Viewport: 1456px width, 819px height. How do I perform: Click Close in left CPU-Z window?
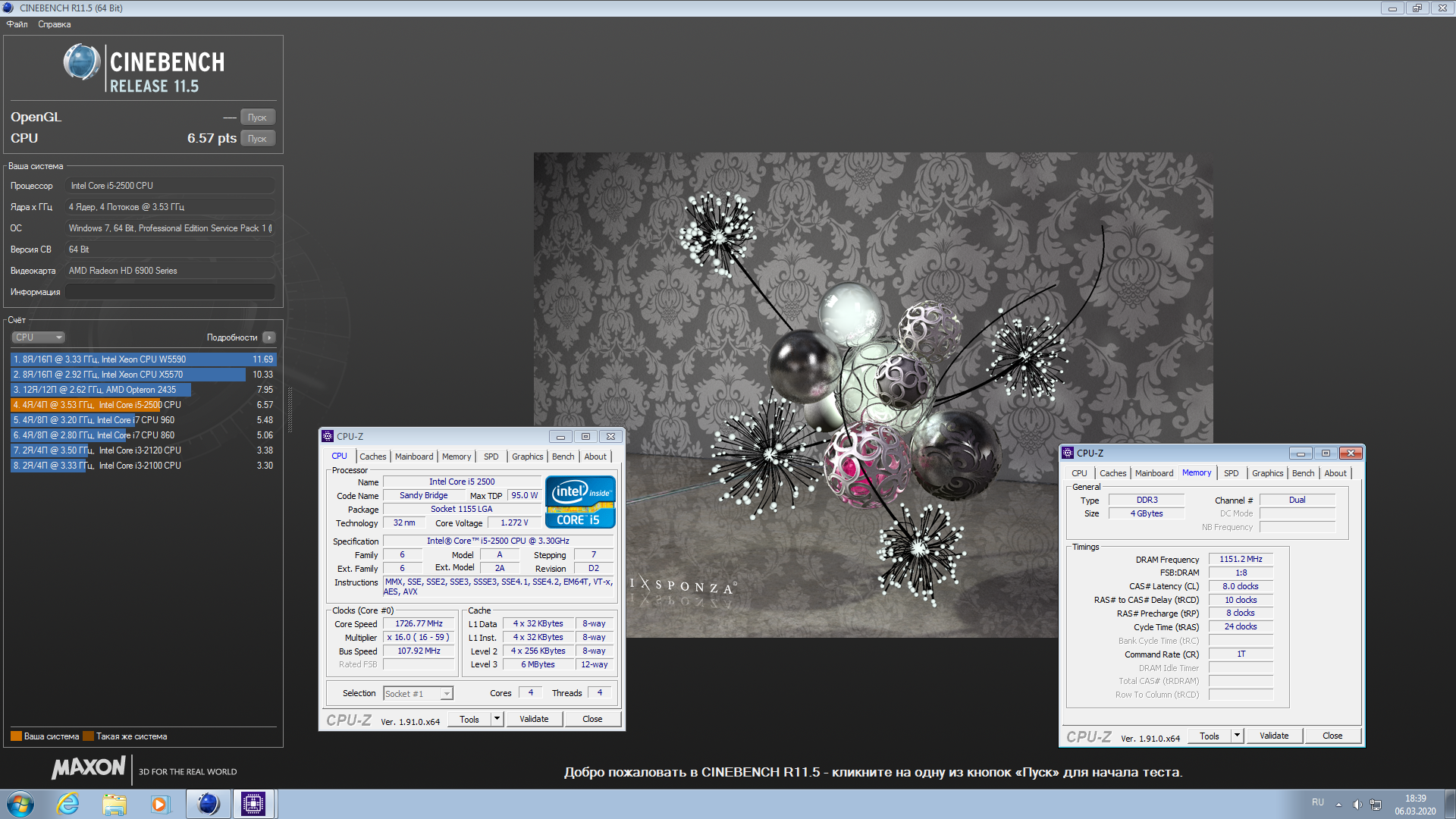592,719
